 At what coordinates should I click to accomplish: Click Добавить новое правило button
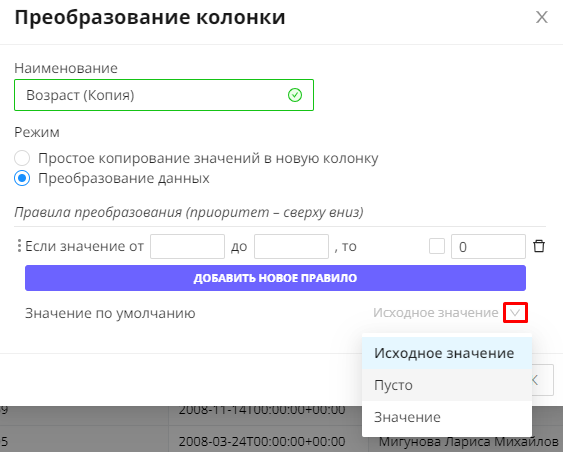[275, 278]
